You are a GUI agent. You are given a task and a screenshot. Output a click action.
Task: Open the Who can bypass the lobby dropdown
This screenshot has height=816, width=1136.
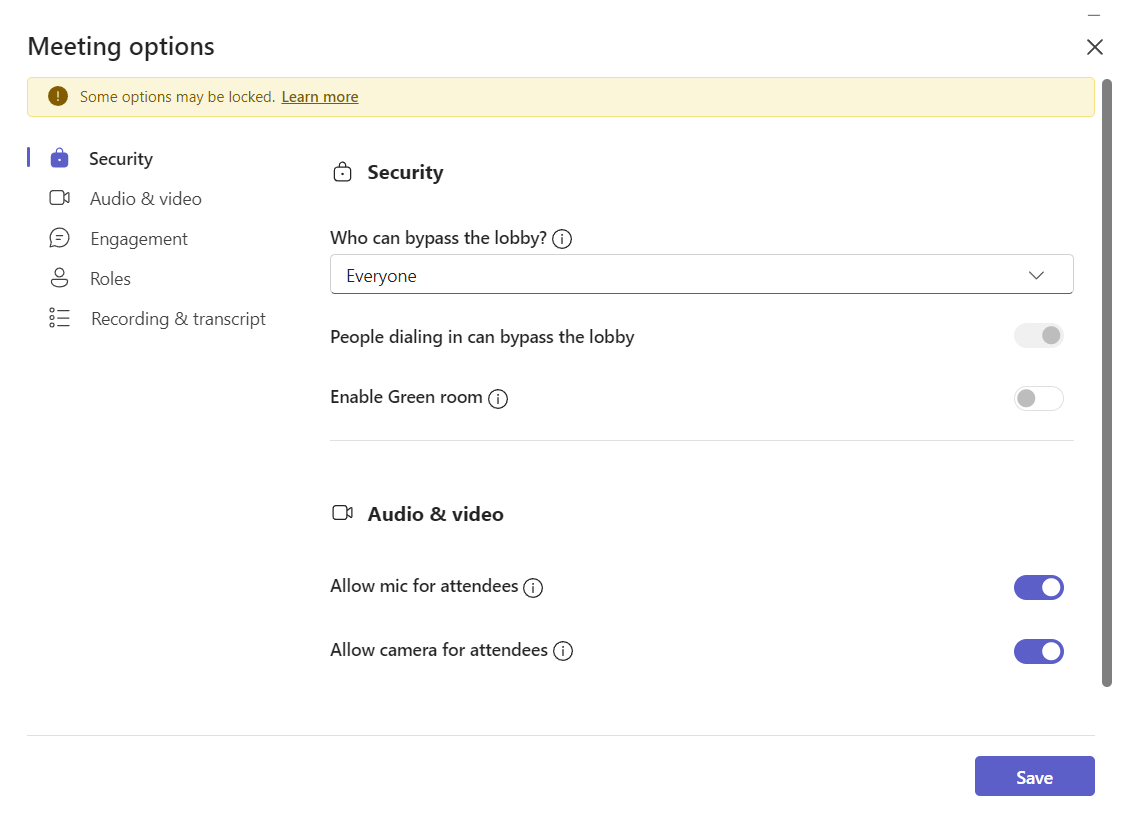coord(700,274)
